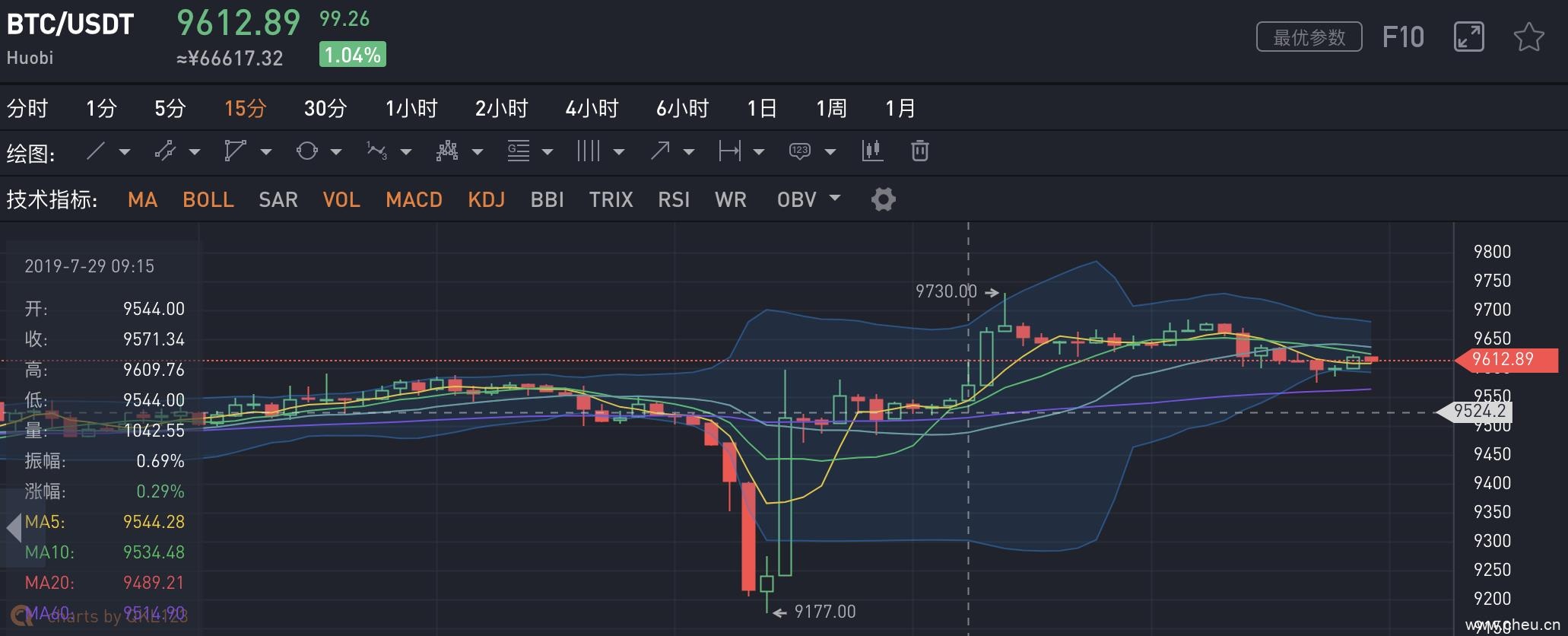Screen dimensions: 1568x636
Task: Select the Gann/Fibonacci lines tool
Action: [519, 151]
